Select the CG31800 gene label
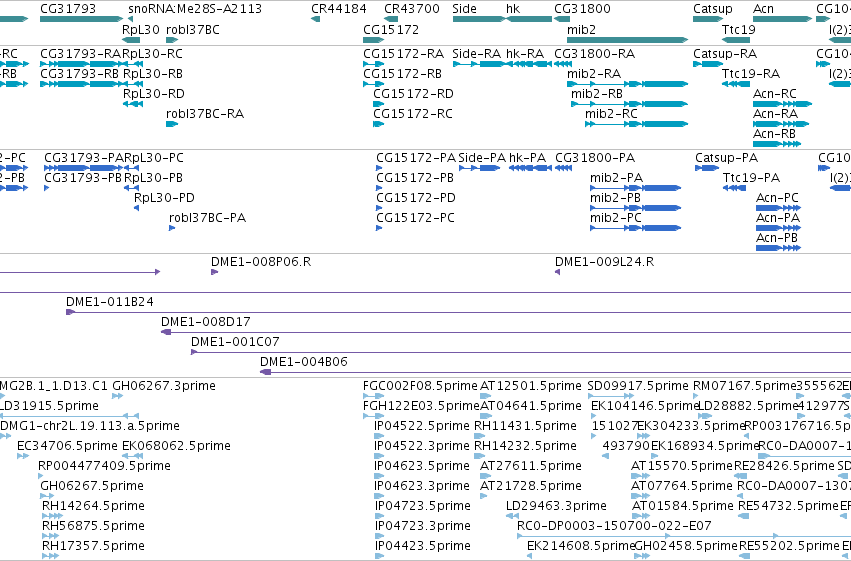Viewport: 851px width, 561px height. (x=582, y=9)
